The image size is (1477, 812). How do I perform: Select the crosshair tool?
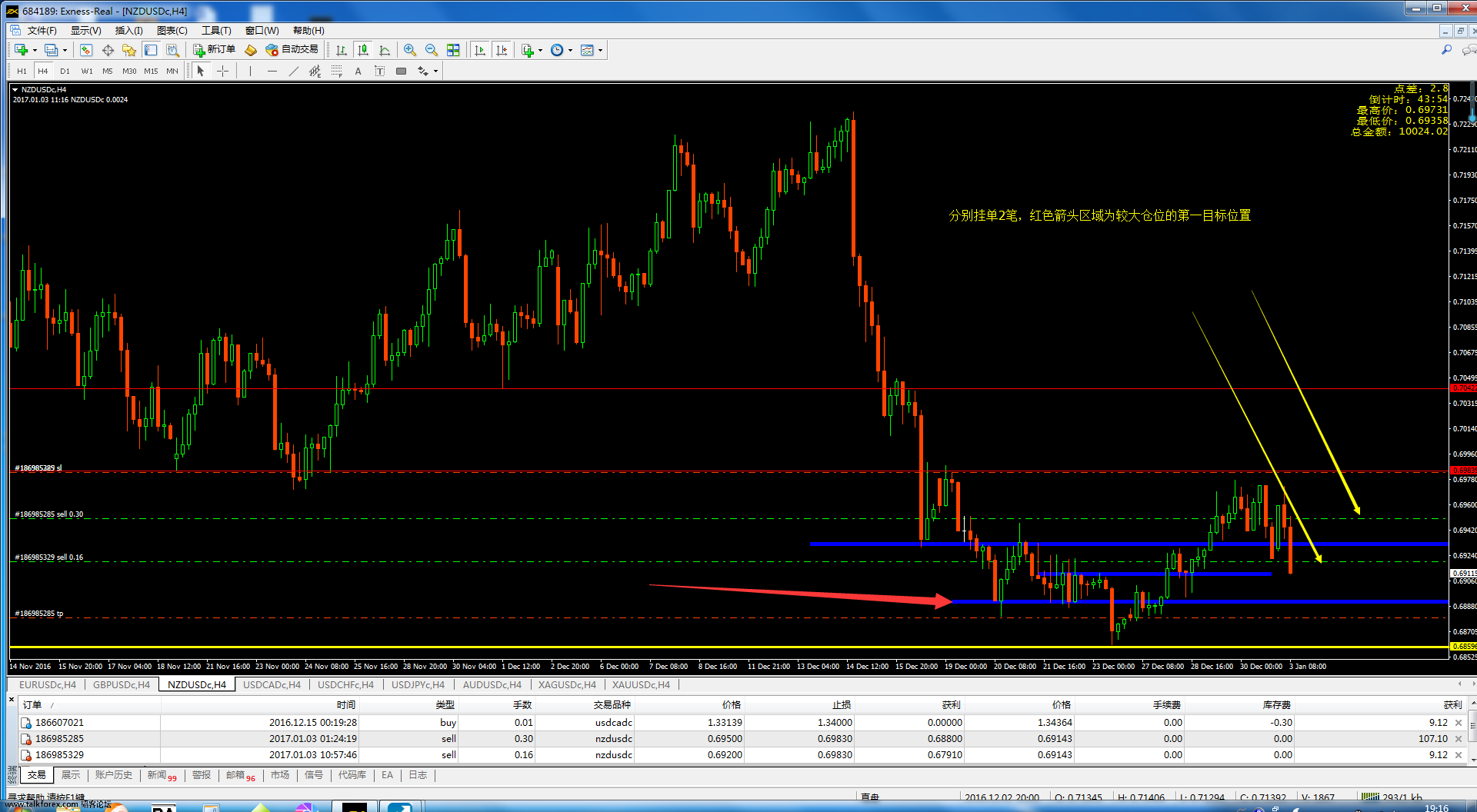point(223,71)
